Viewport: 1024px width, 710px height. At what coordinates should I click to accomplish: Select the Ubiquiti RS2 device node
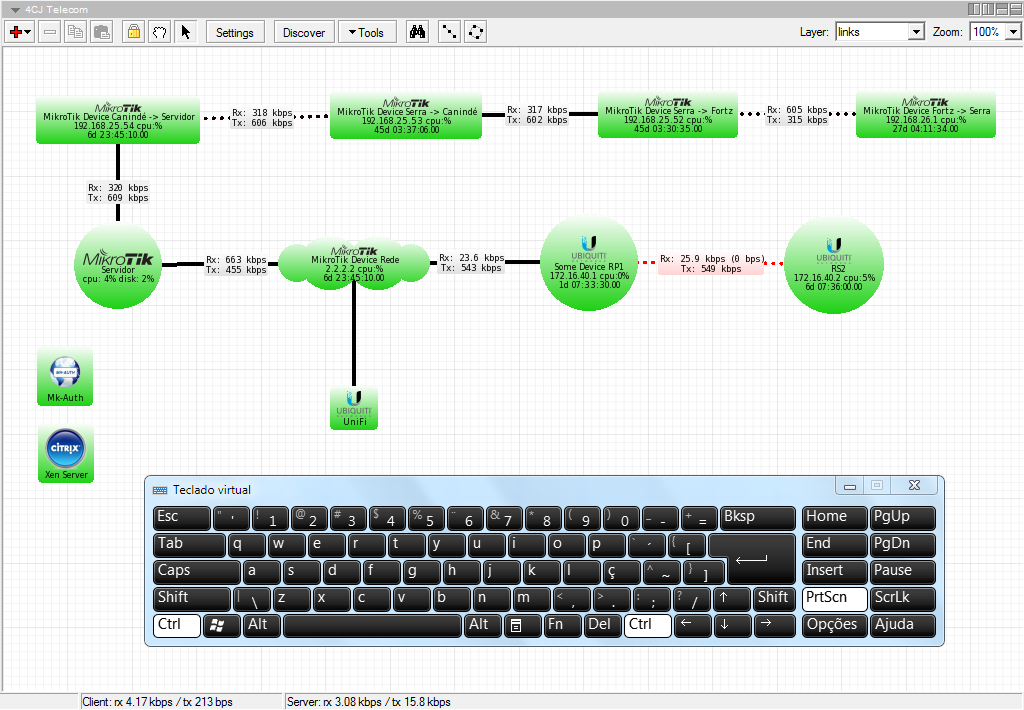pyautogui.click(x=834, y=265)
